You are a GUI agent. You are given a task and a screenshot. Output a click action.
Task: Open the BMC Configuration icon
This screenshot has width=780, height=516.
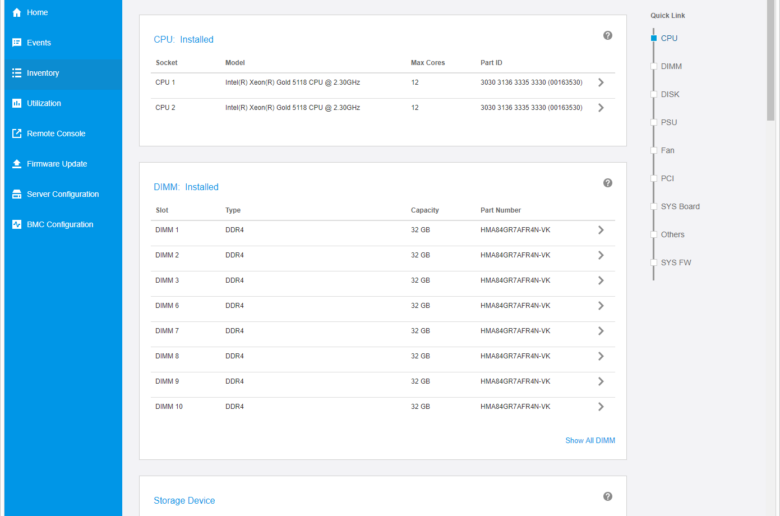tap(16, 224)
